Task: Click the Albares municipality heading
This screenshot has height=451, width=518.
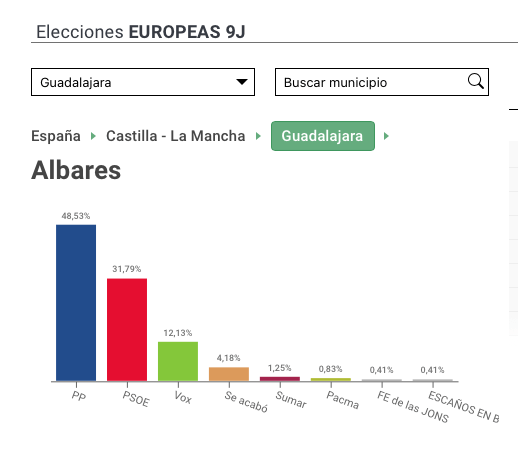Action: pyautogui.click(x=76, y=170)
